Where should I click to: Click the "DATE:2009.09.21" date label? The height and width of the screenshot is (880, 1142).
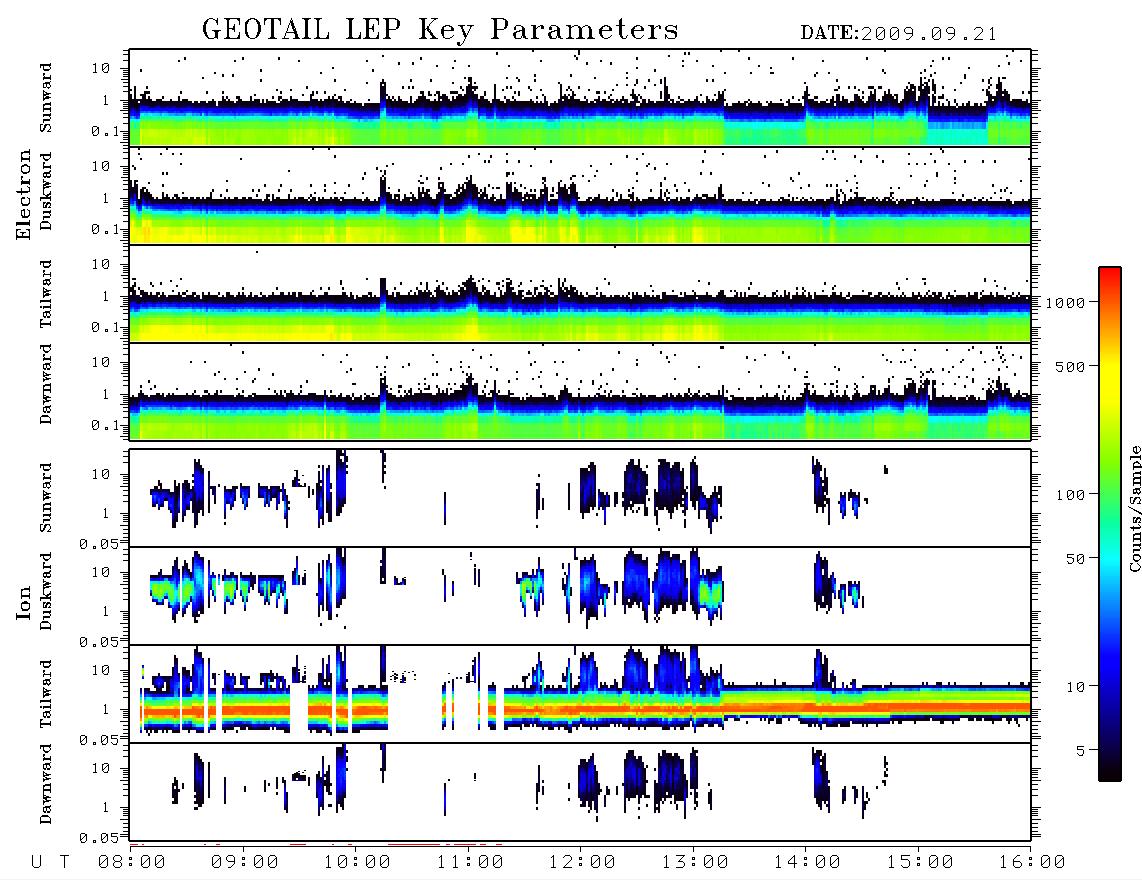899,34
